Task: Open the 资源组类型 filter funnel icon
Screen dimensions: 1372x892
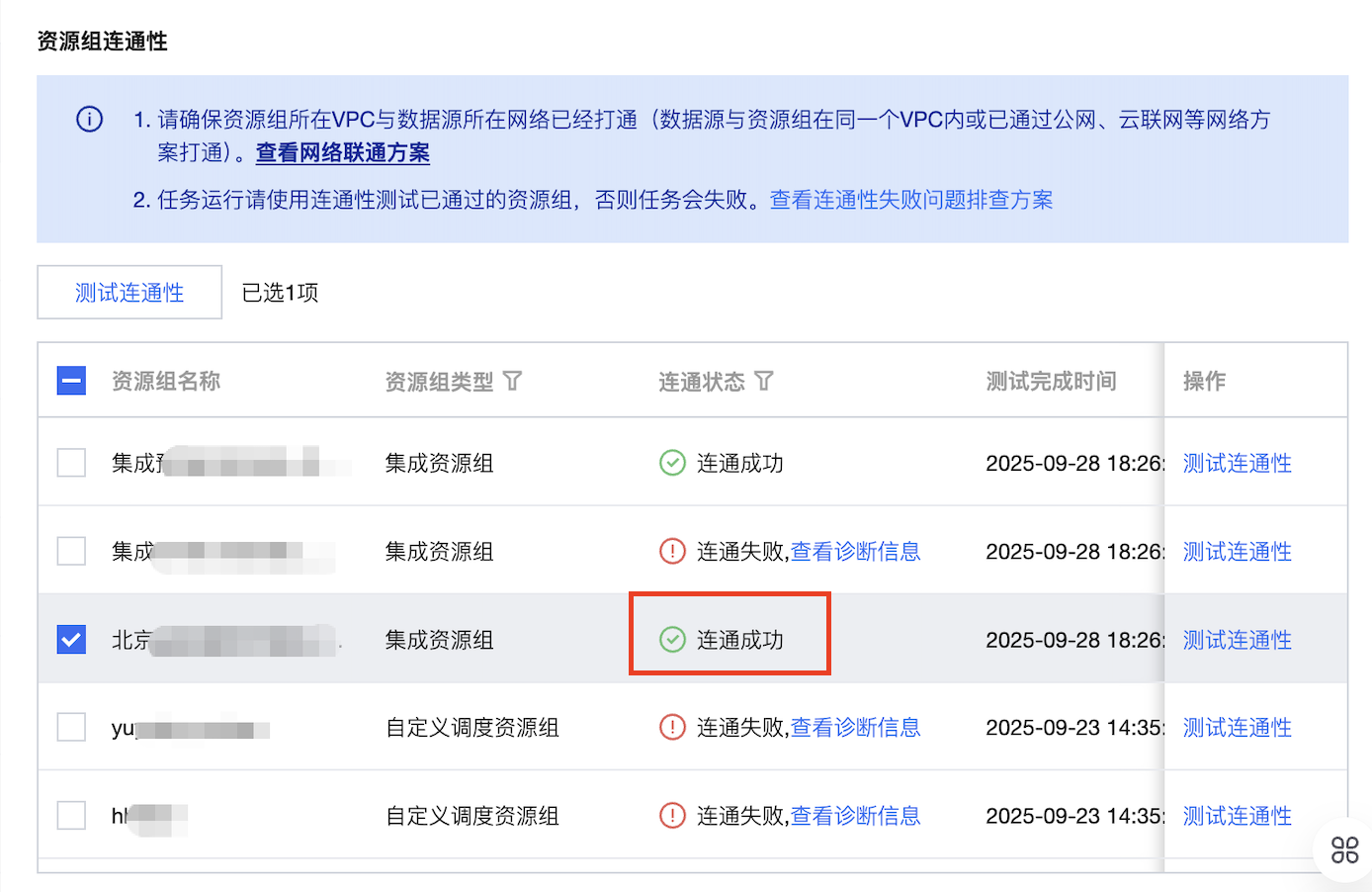Action: click(512, 381)
